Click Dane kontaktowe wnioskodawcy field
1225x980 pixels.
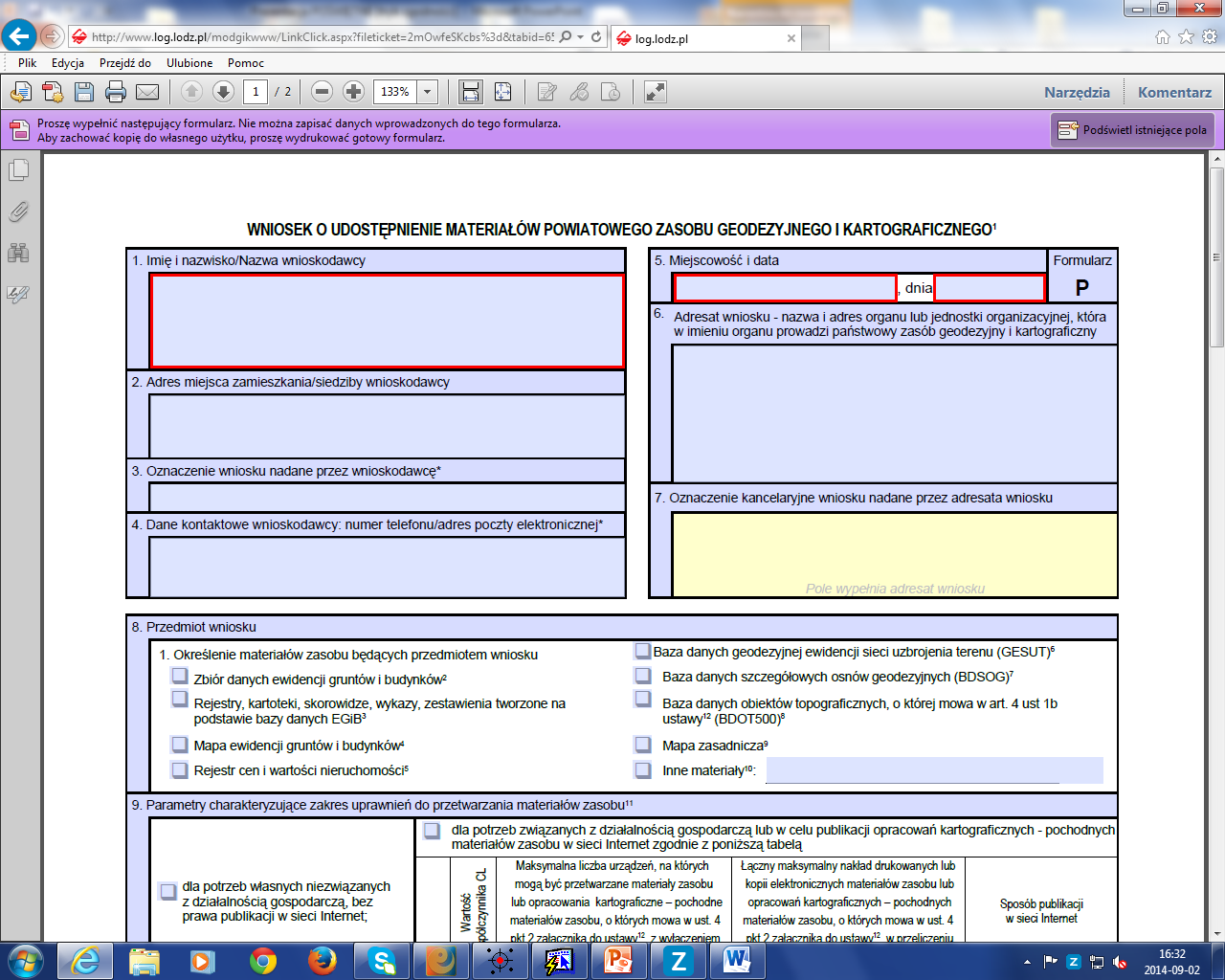point(388,567)
